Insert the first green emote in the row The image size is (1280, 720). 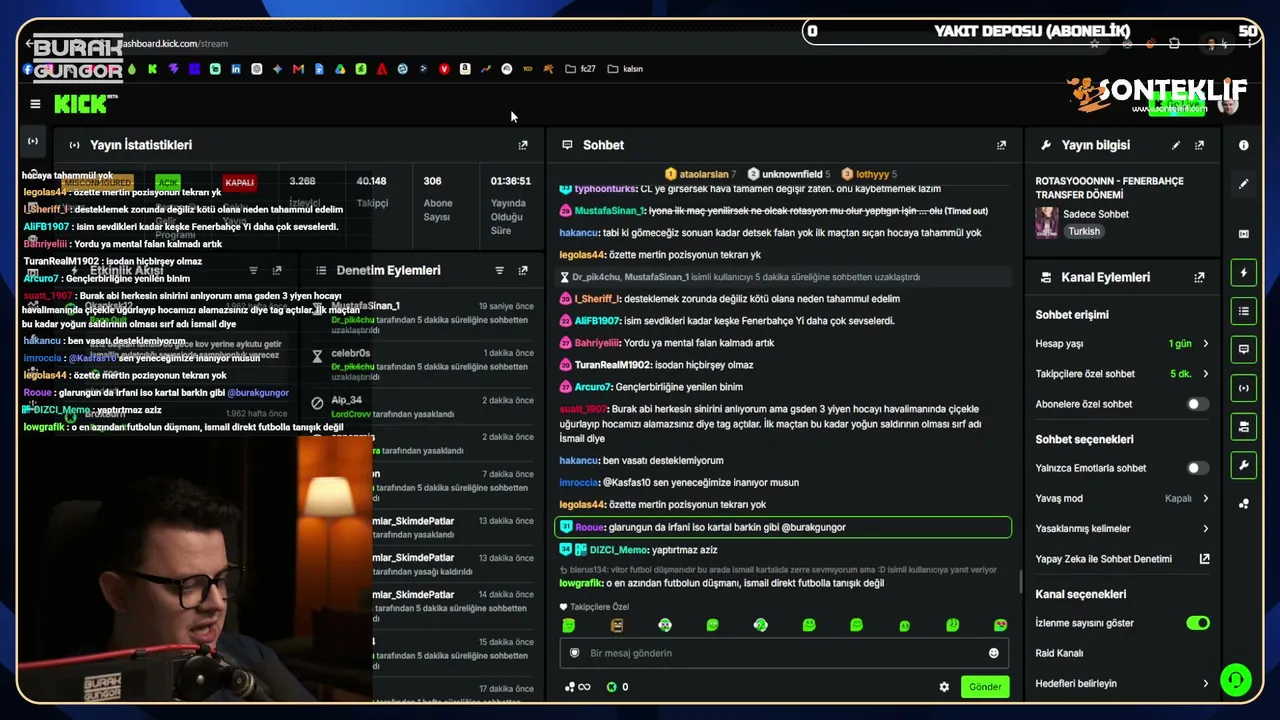pyautogui.click(x=569, y=625)
